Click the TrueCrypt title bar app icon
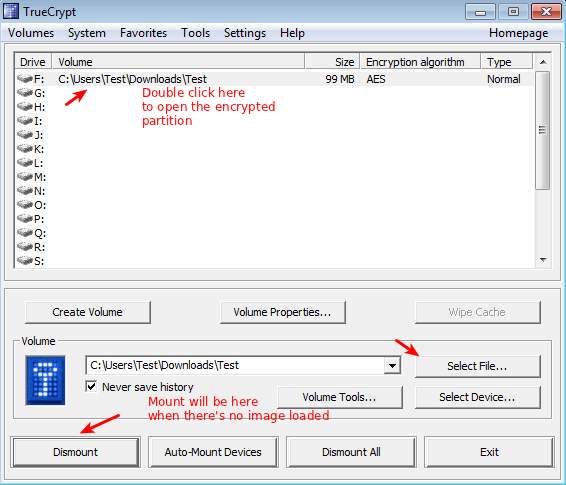This screenshot has height=485, width=566. (10, 11)
